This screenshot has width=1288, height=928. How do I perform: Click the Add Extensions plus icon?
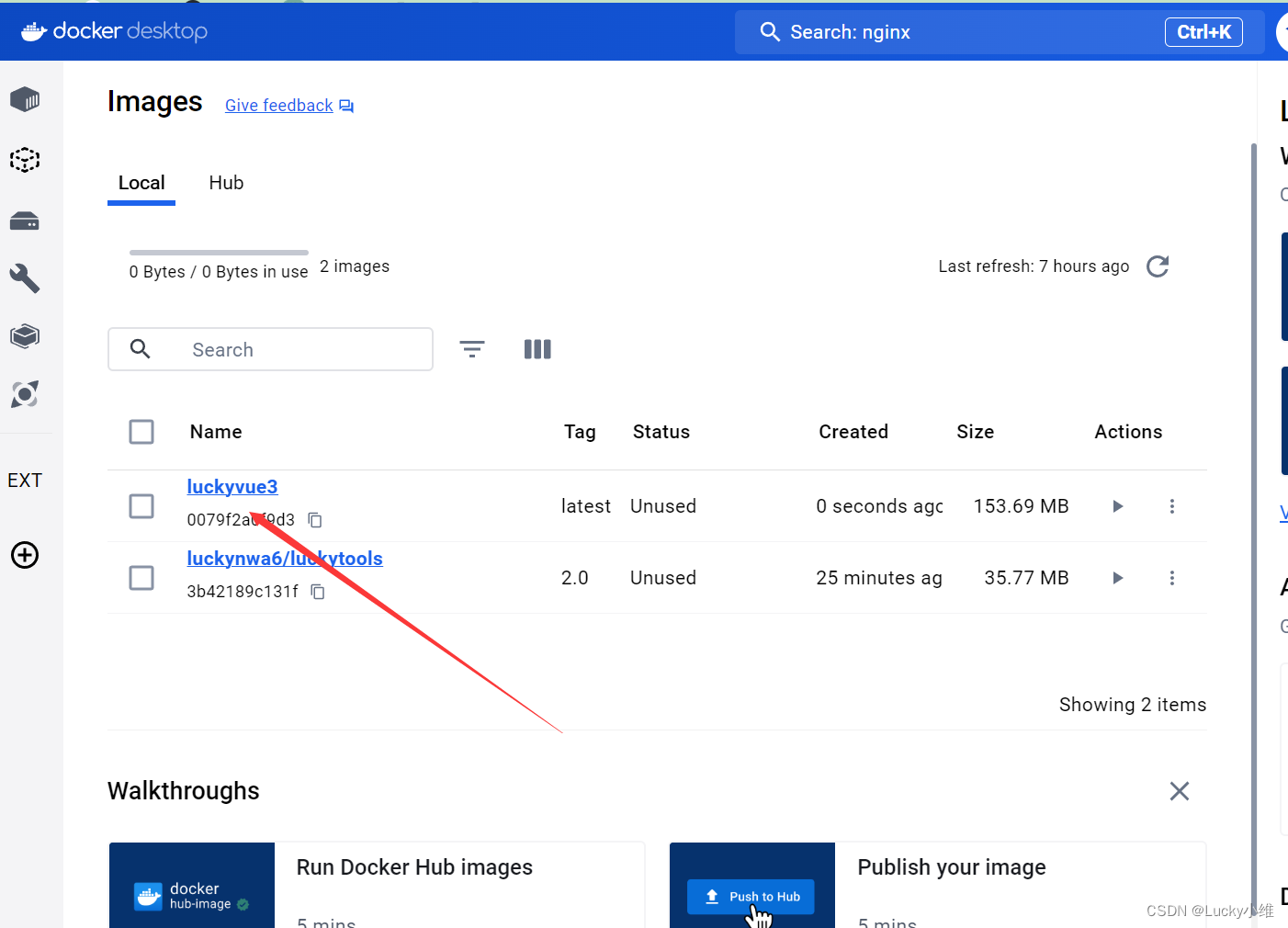(25, 555)
